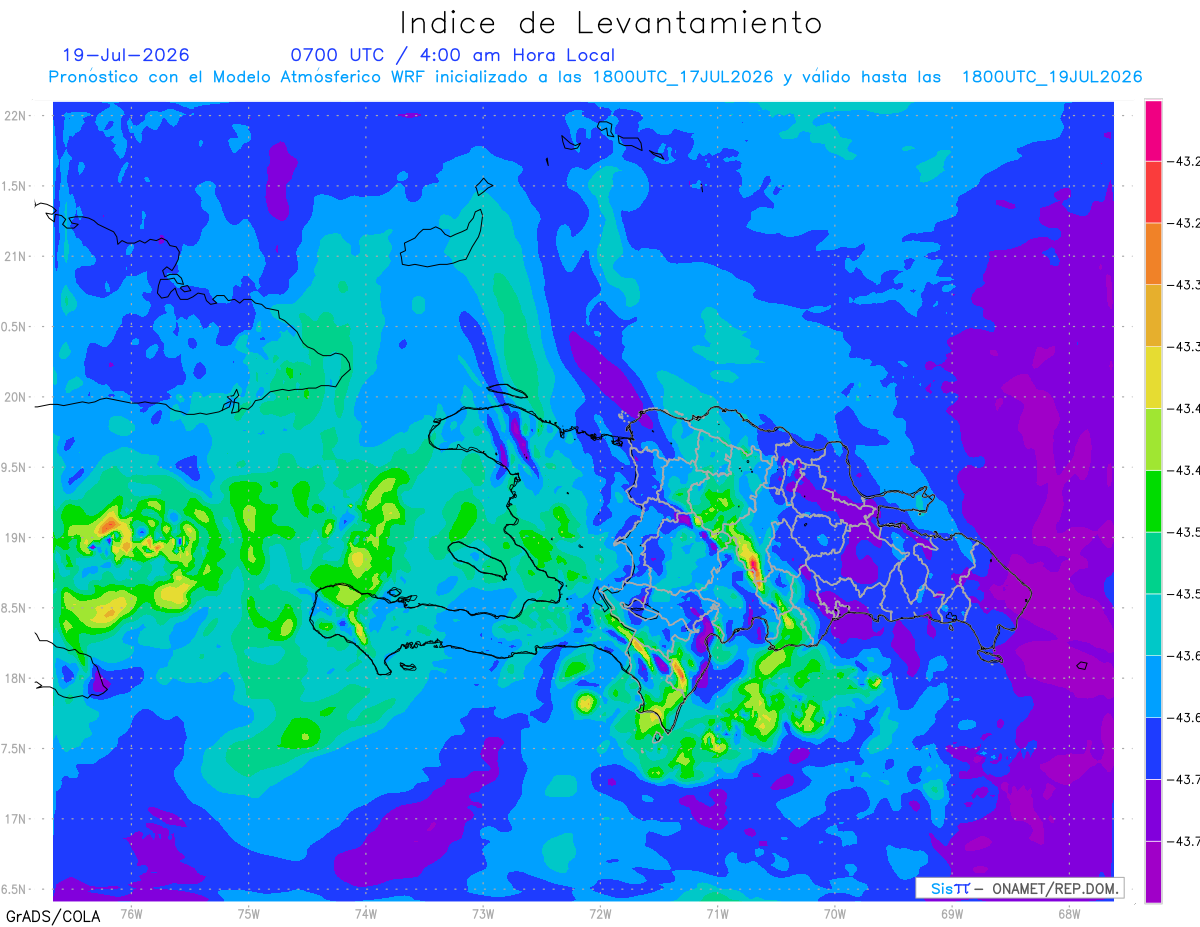Click the 21N latitude label
This screenshot has width=1200, height=927.
coord(17,256)
